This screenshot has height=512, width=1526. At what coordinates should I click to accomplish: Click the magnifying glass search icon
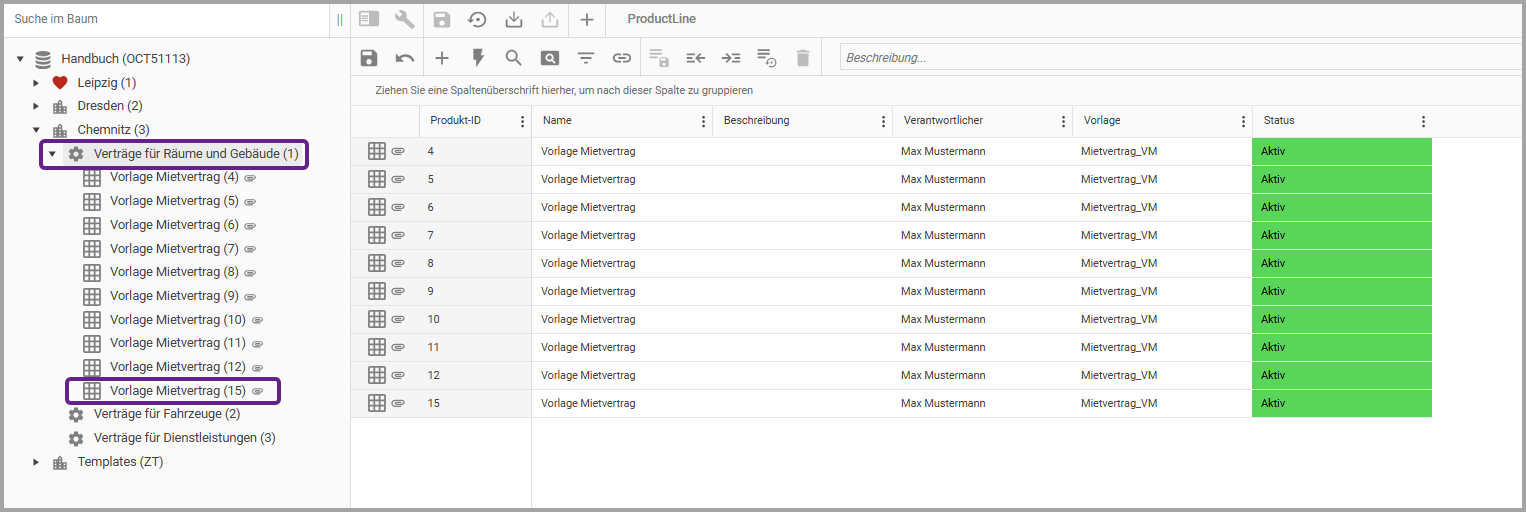click(513, 58)
